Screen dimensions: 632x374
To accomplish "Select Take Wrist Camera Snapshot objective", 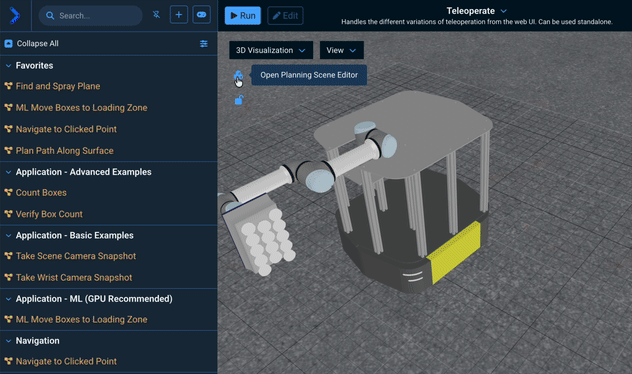I will point(74,278).
